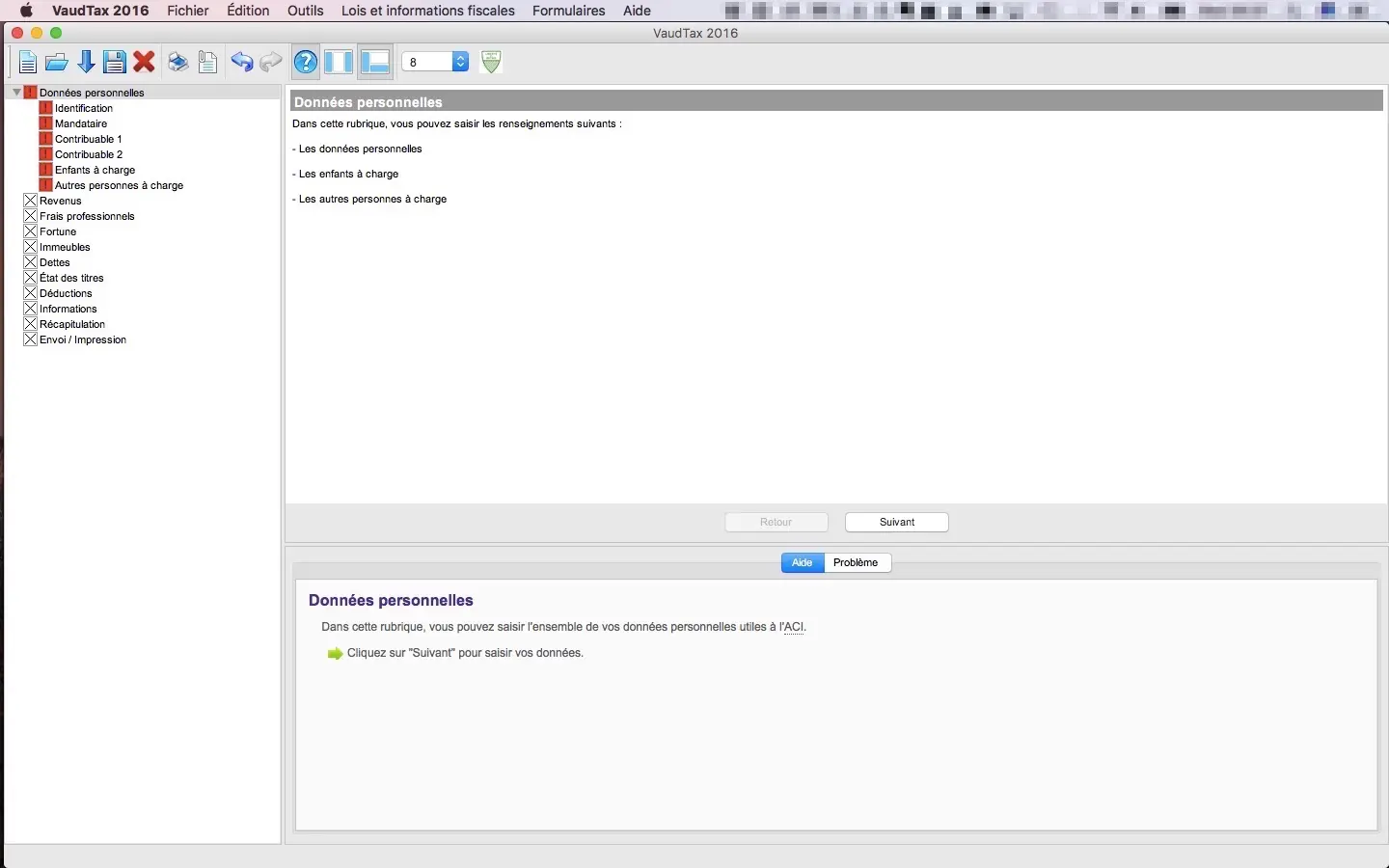Switch to the Aide tab
The height and width of the screenshot is (868, 1389).
point(803,562)
